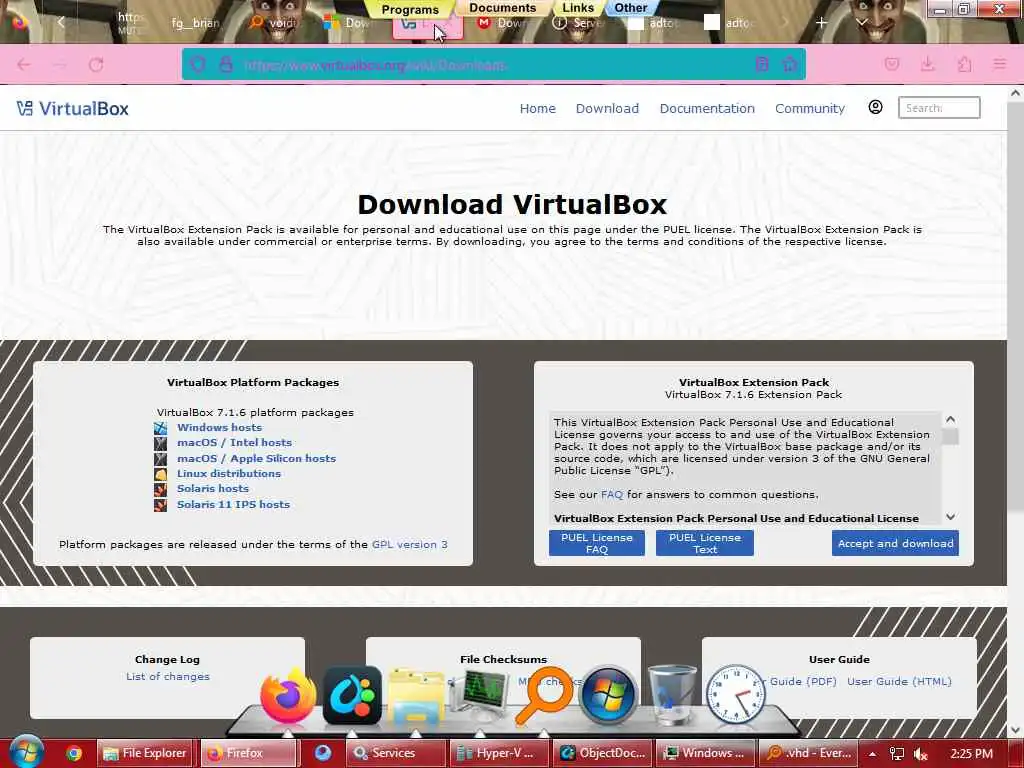Open ObjectDock colorful icon in the dock
Image resolution: width=1024 pixels, height=768 pixels.
click(352, 695)
